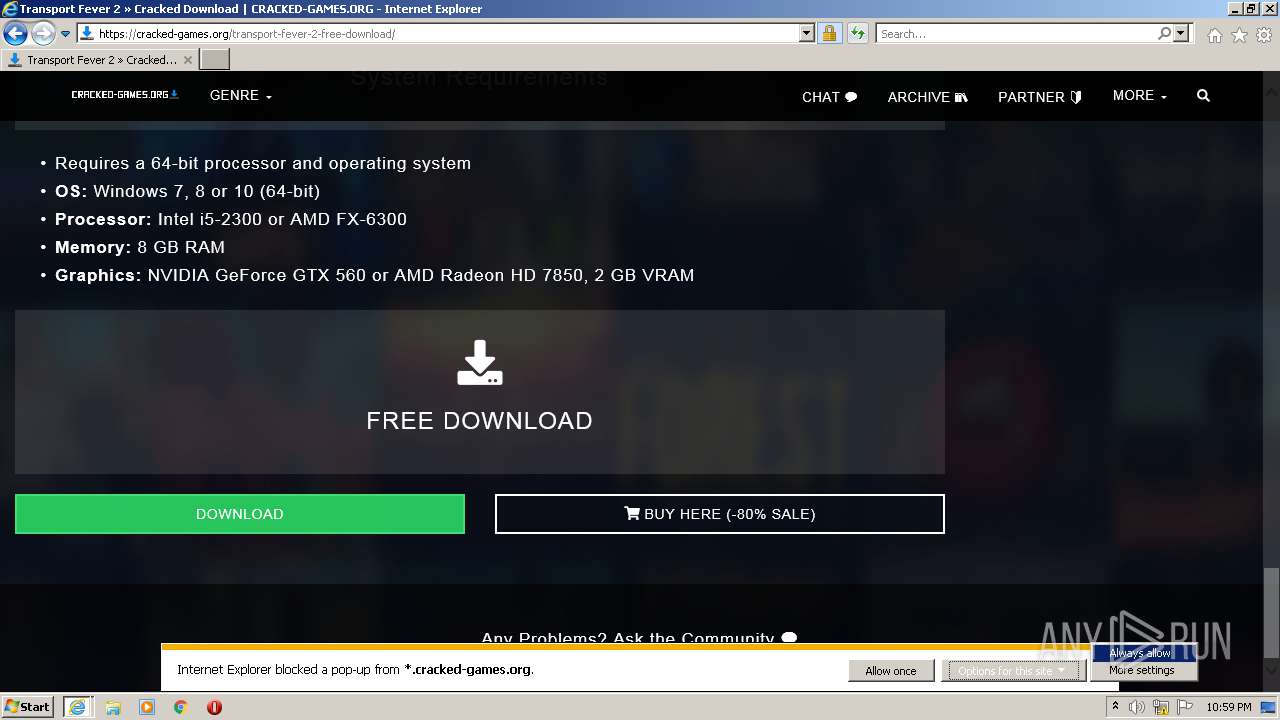Click the Processor requirement line
The width and height of the screenshot is (1280, 720).
click(231, 219)
